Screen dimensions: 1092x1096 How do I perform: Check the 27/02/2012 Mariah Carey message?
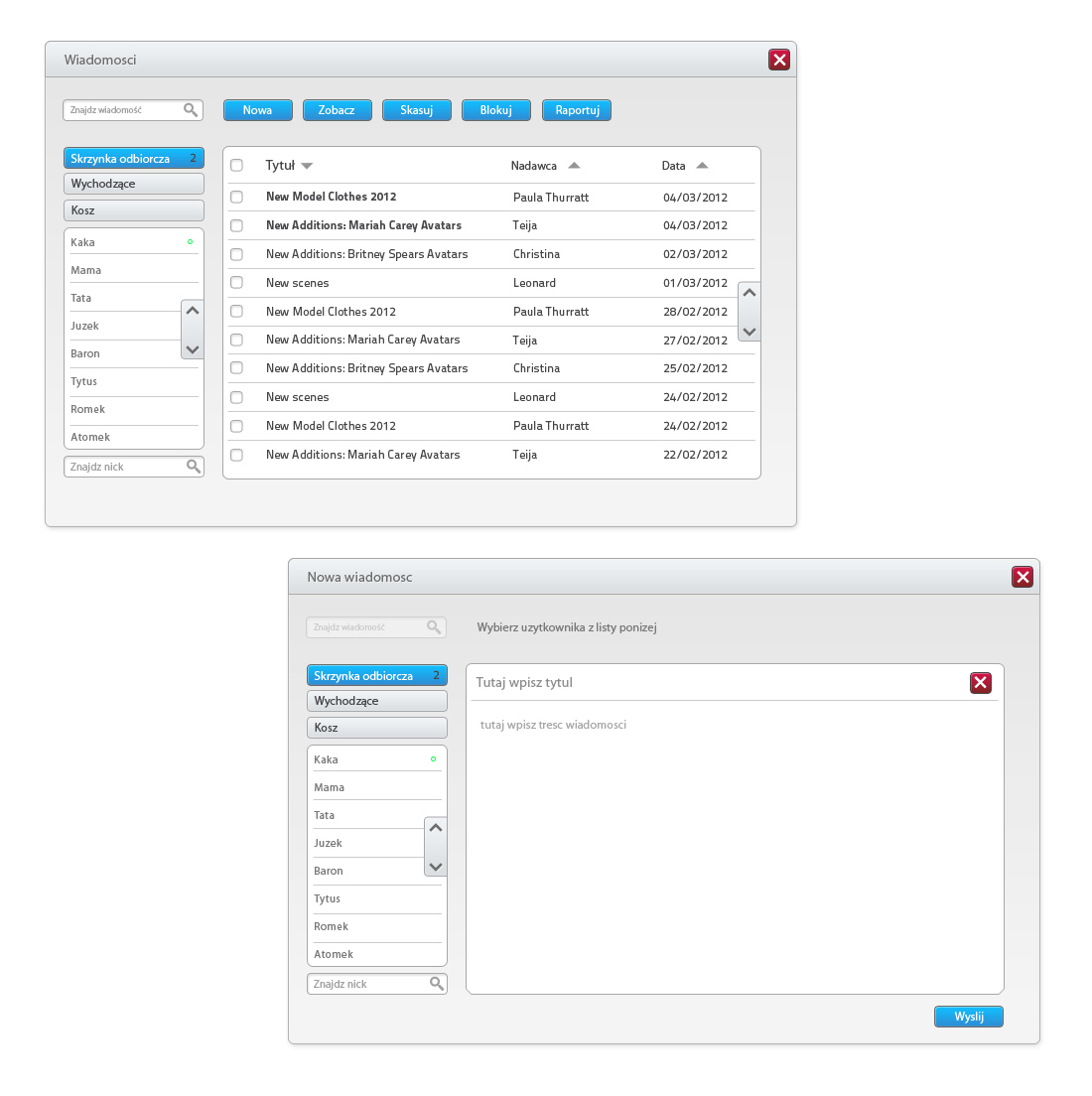(236, 340)
